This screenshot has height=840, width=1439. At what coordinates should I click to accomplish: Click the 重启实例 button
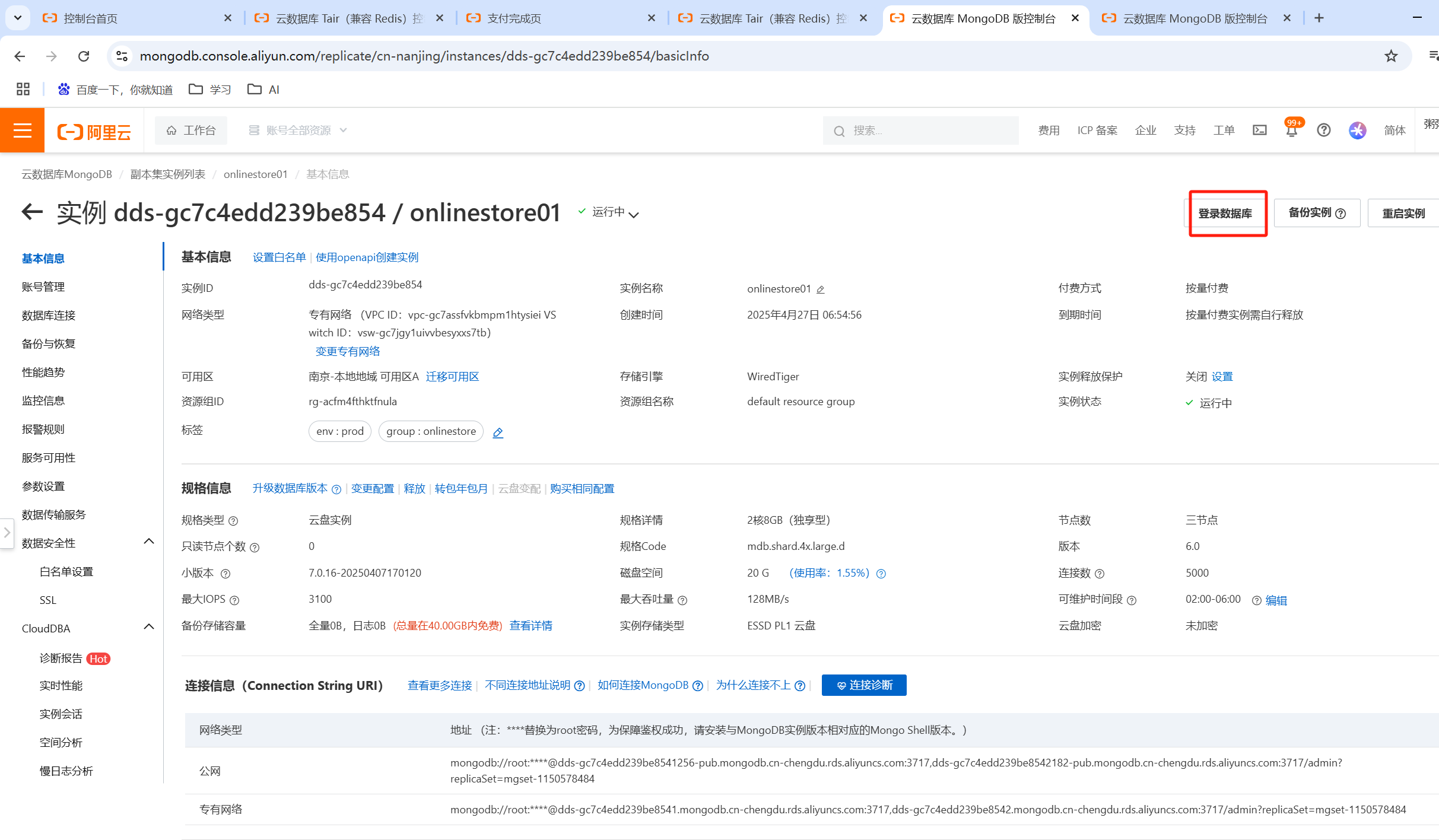(1403, 213)
